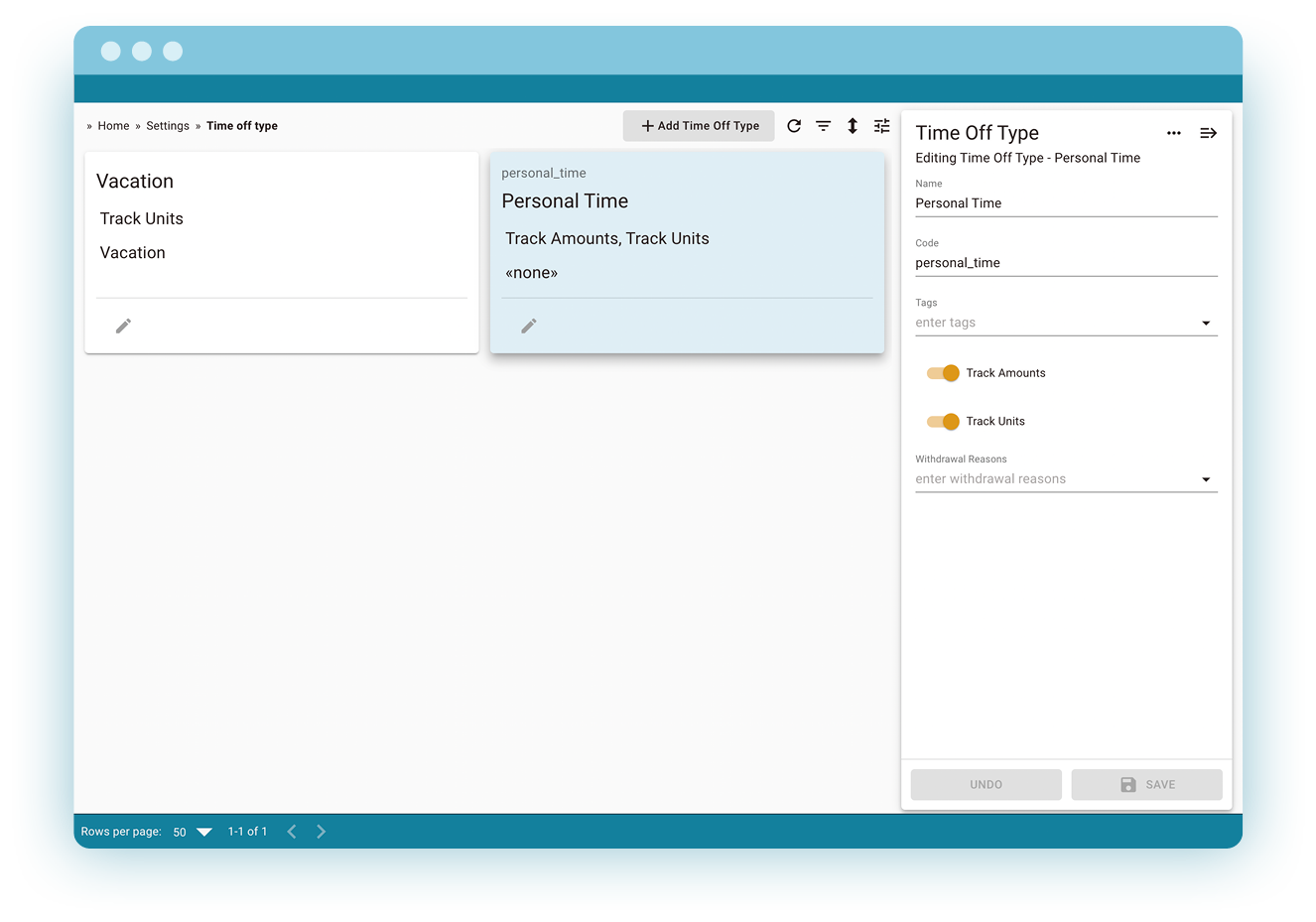Advance to next page with right chevron

[x=321, y=832]
